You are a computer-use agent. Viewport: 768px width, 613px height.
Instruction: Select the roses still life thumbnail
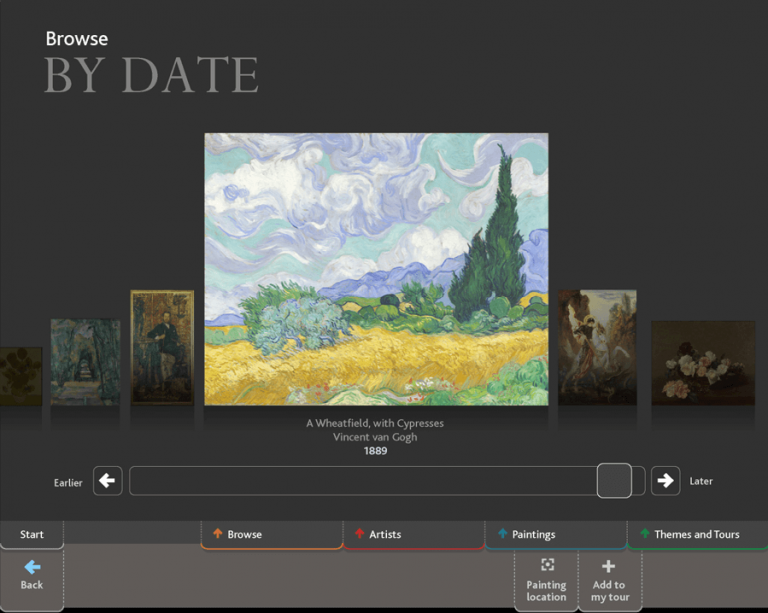(703, 363)
